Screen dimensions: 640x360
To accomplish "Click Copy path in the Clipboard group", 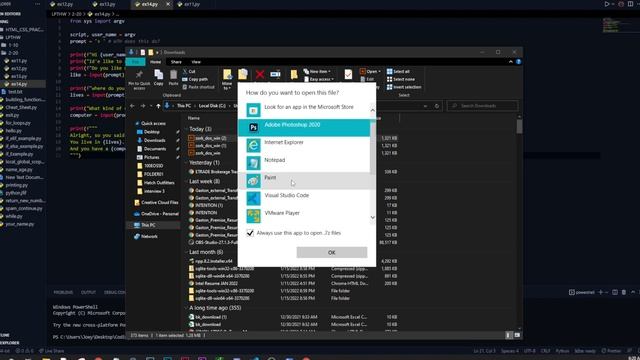I will point(195,79).
